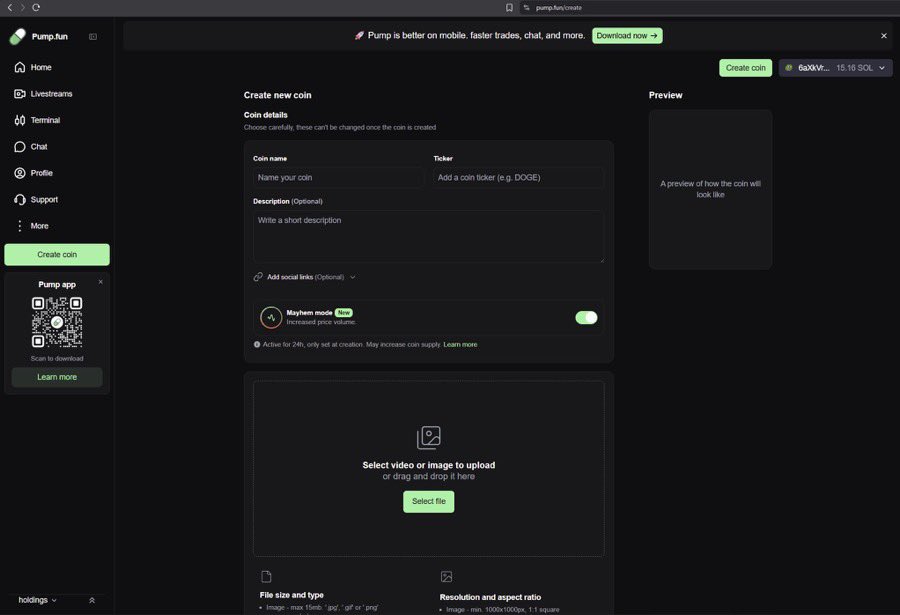
Task: Click Learn more about Mayhem mode
Action: pyautogui.click(x=460, y=343)
